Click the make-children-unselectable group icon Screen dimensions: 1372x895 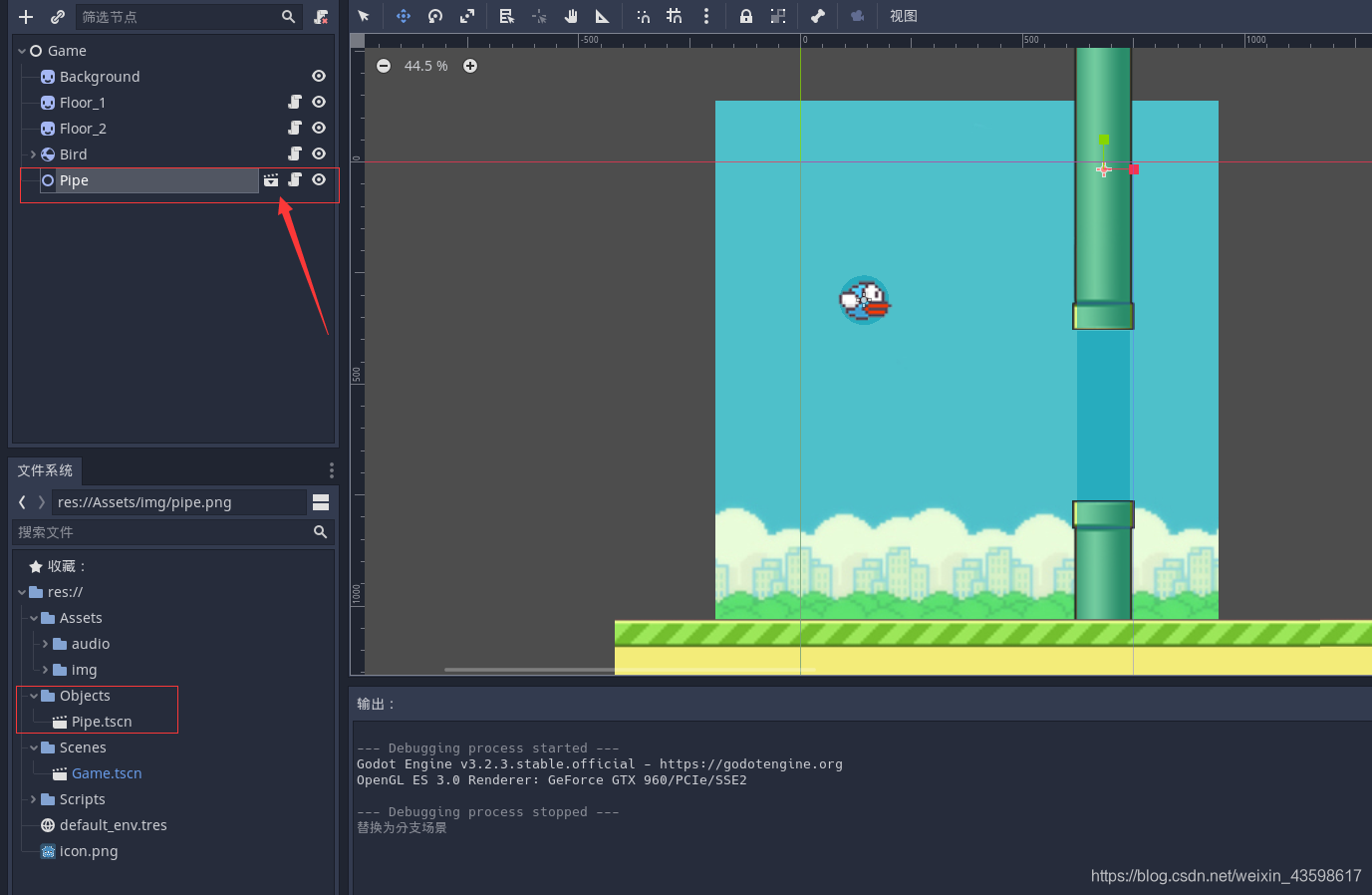[778, 16]
